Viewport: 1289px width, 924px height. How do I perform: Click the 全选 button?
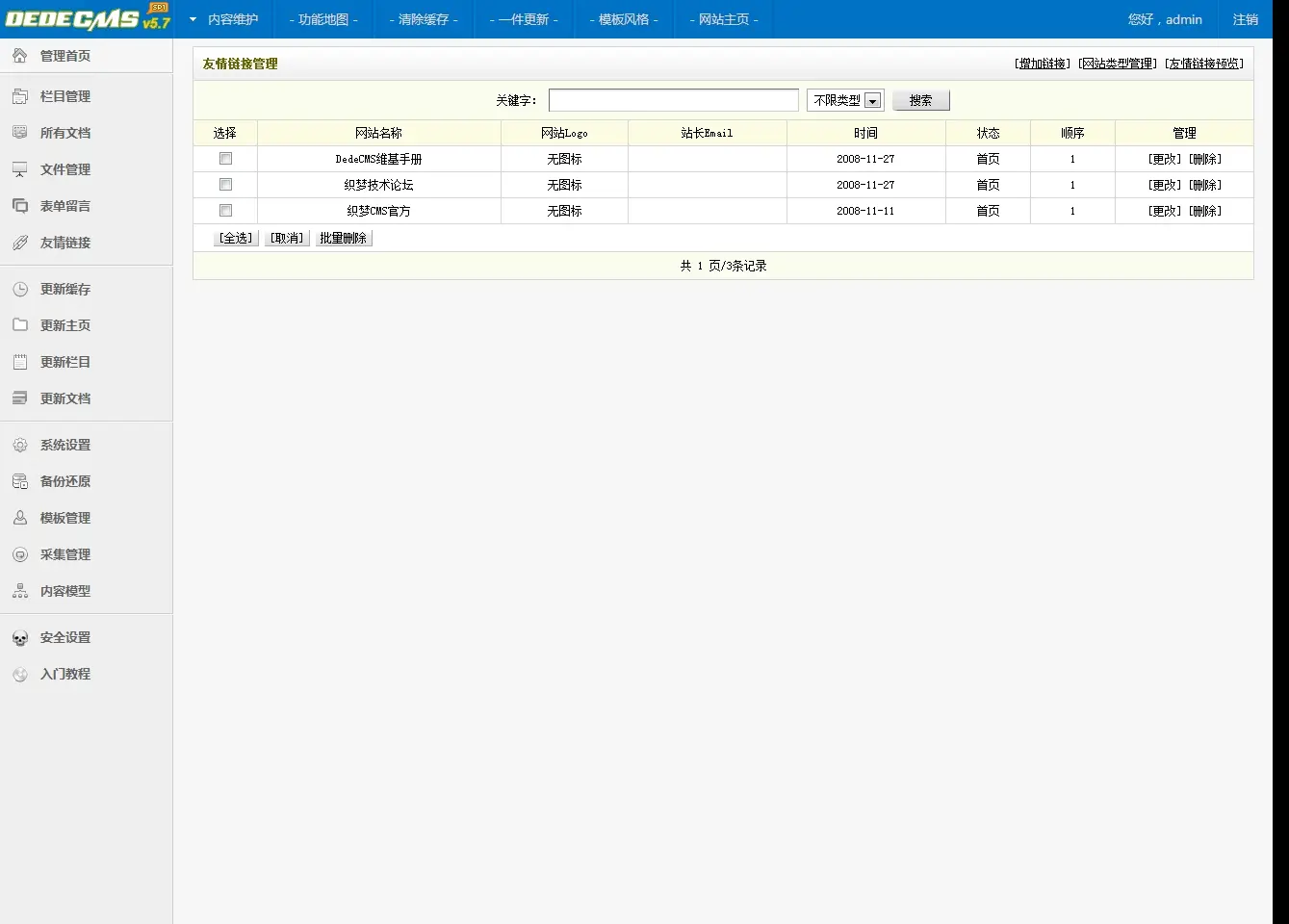click(x=236, y=238)
